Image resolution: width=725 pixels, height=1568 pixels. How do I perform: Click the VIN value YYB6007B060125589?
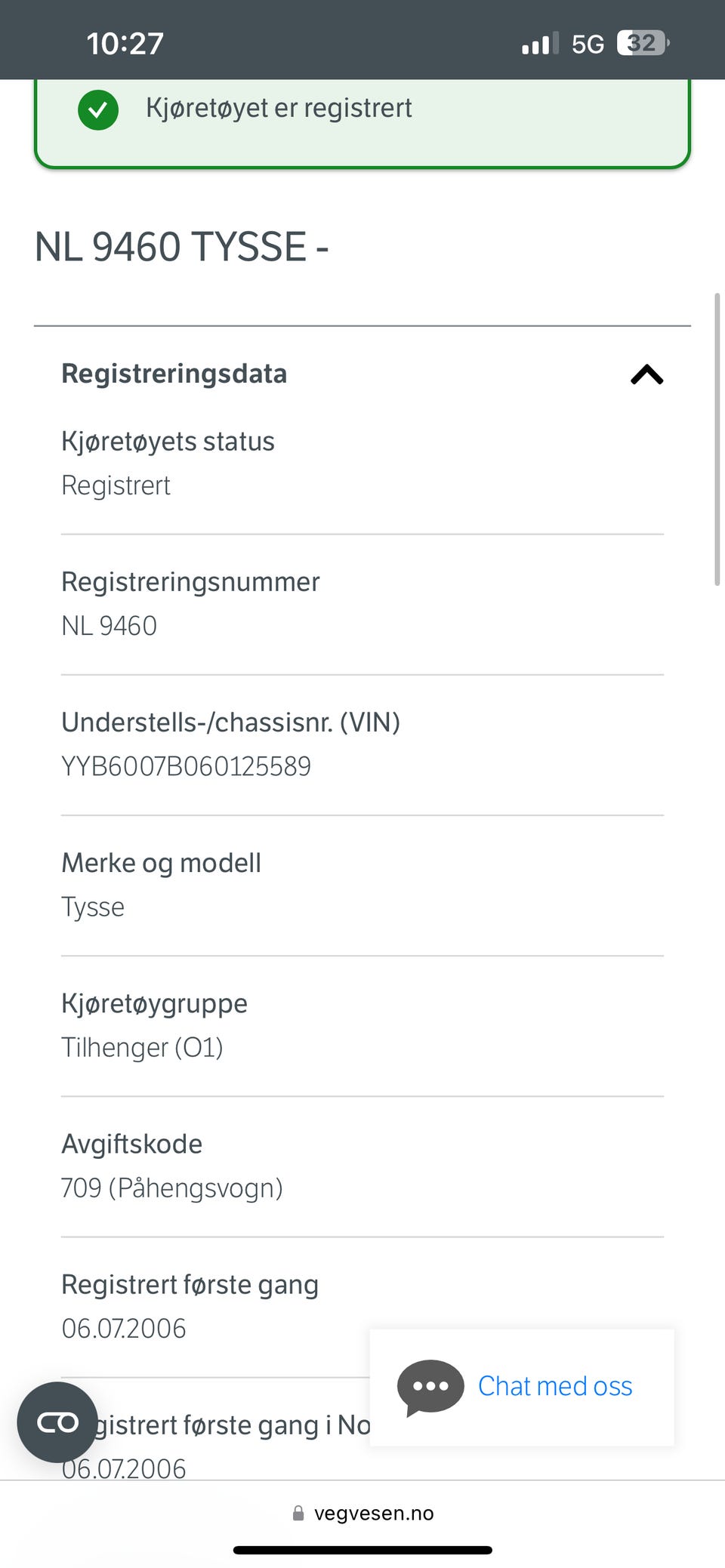point(186,766)
